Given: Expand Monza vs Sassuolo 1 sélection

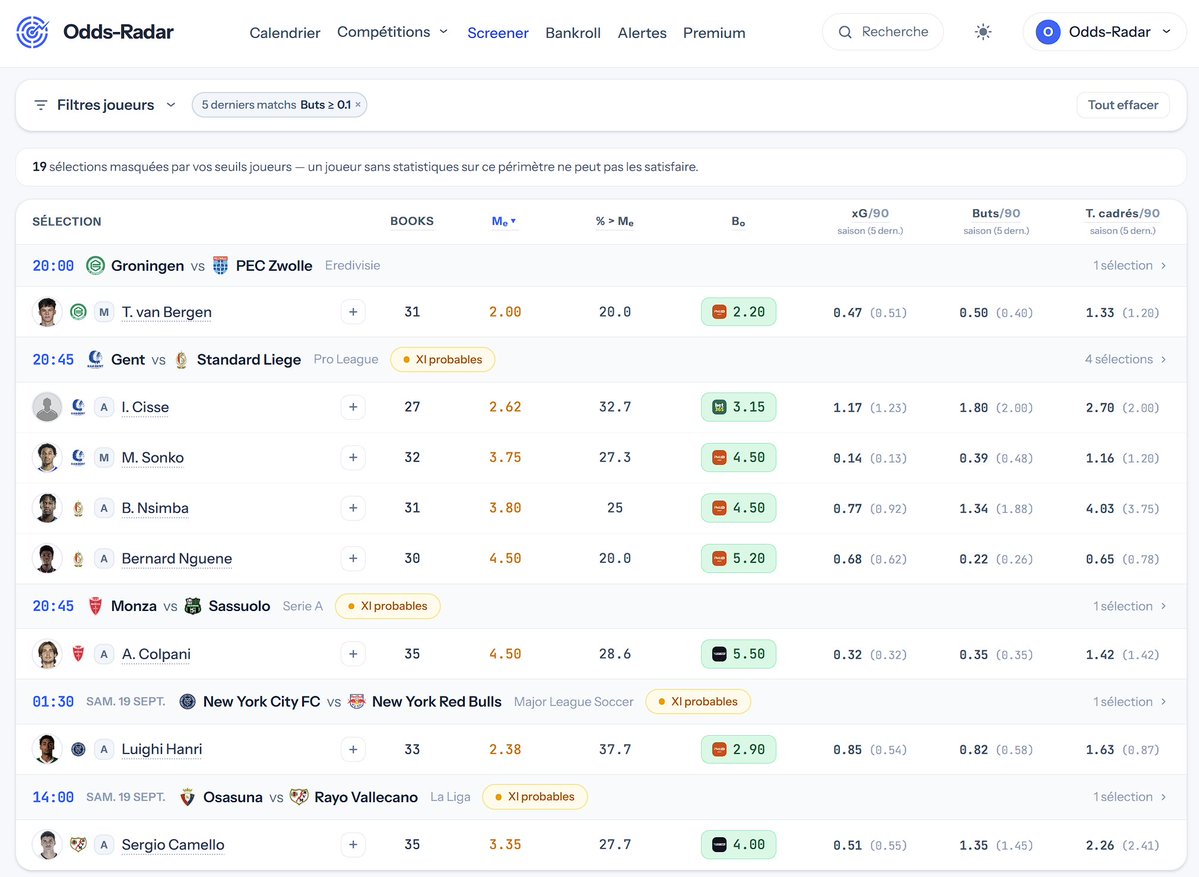Looking at the screenshot, I should point(1129,606).
